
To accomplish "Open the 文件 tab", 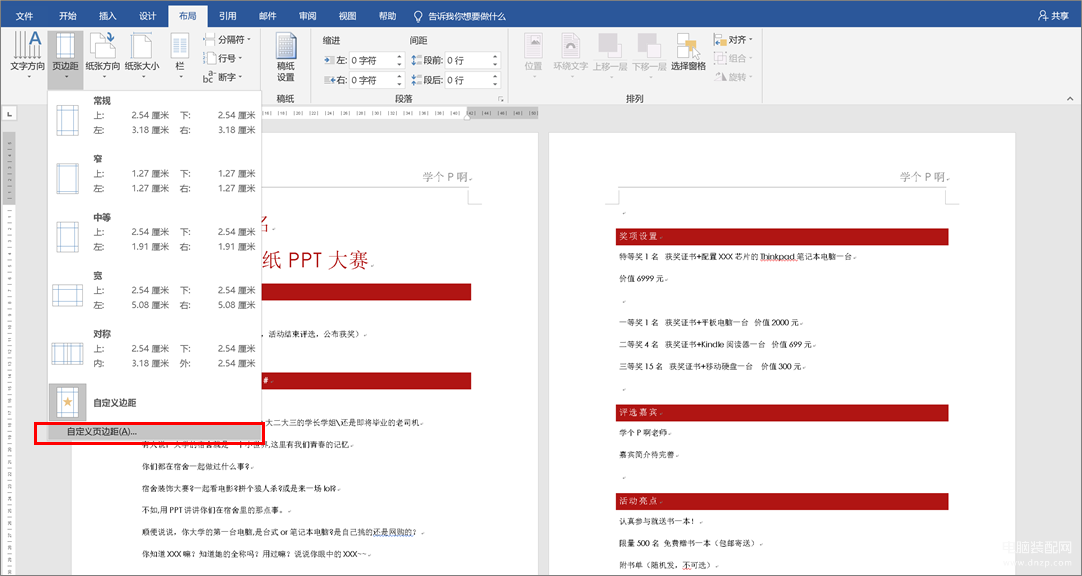I will click(x=24, y=16).
